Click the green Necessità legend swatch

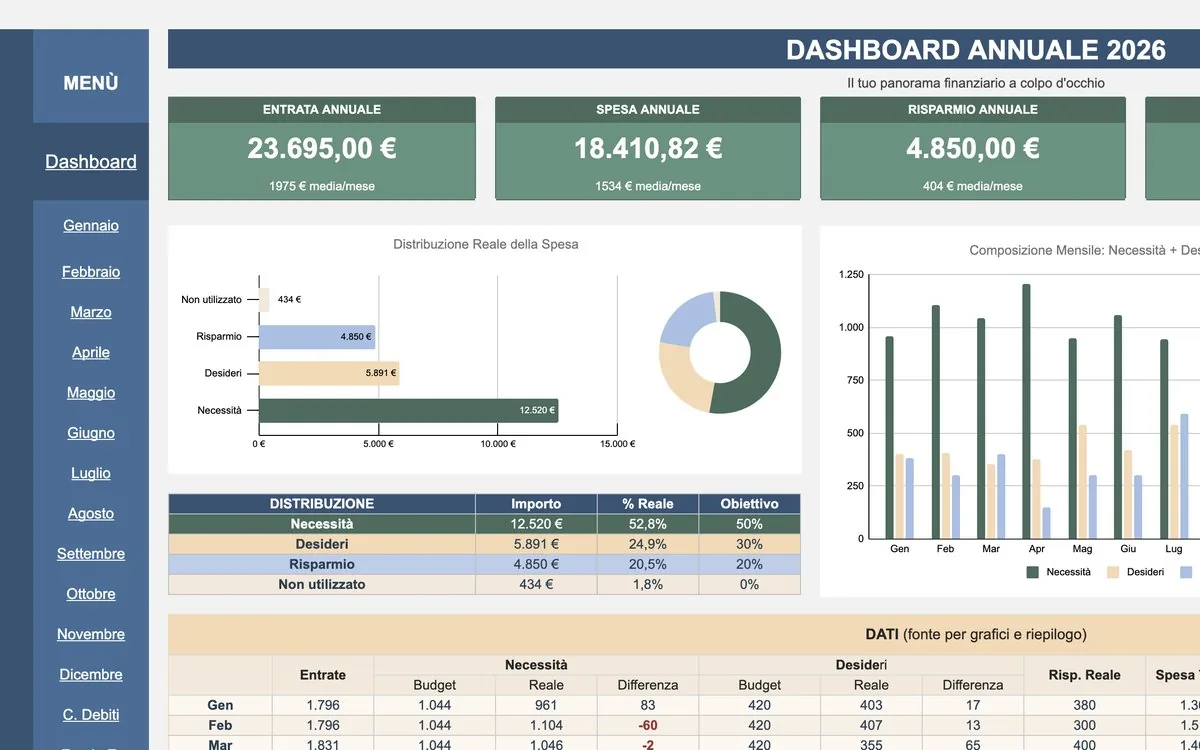(x=1034, y=572)
